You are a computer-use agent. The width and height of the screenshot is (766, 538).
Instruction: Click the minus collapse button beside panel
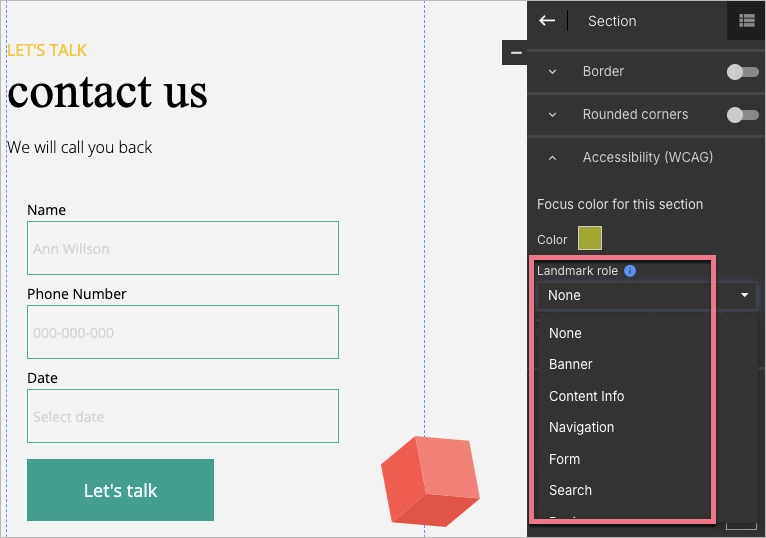(x=515, y=53)
